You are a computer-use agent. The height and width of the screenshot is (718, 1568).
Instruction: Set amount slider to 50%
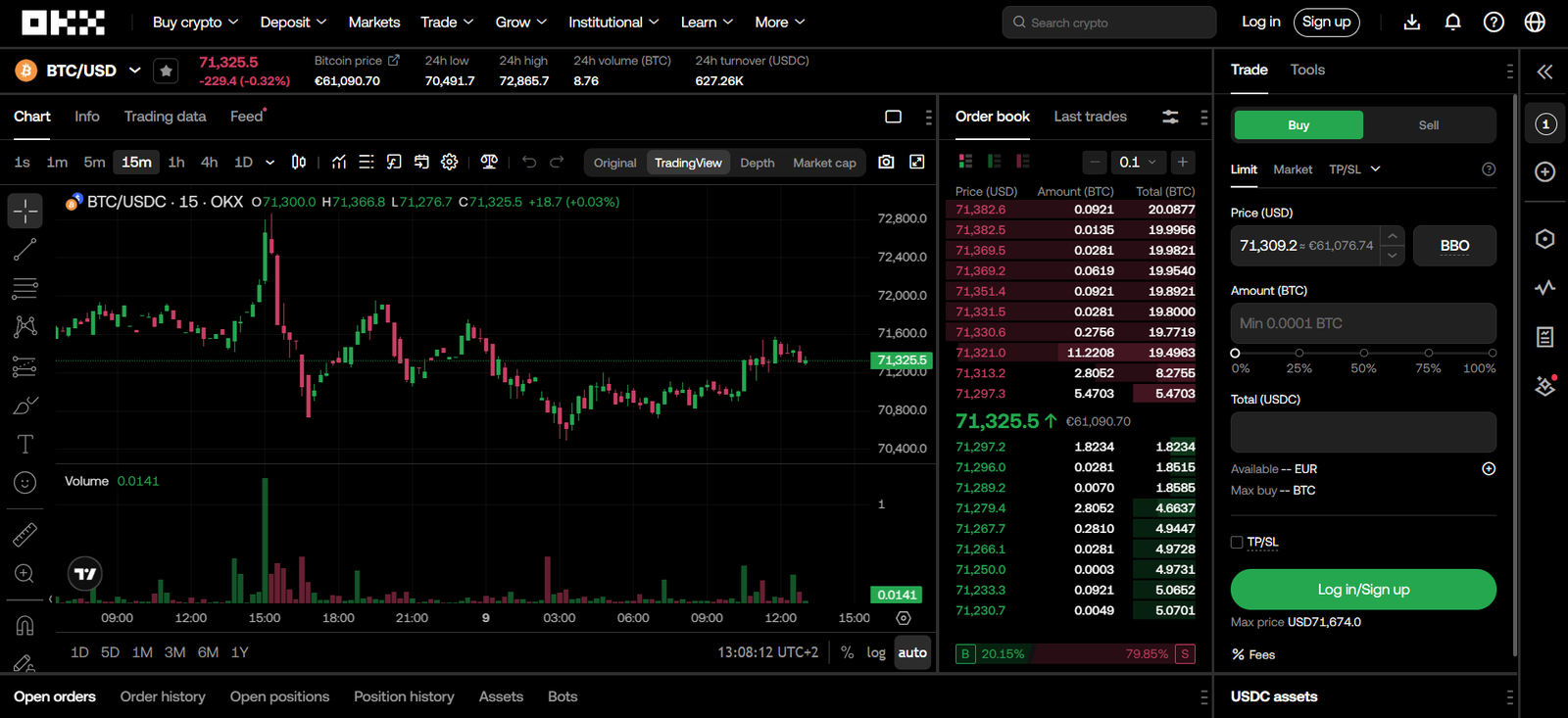coord(1363,354)
